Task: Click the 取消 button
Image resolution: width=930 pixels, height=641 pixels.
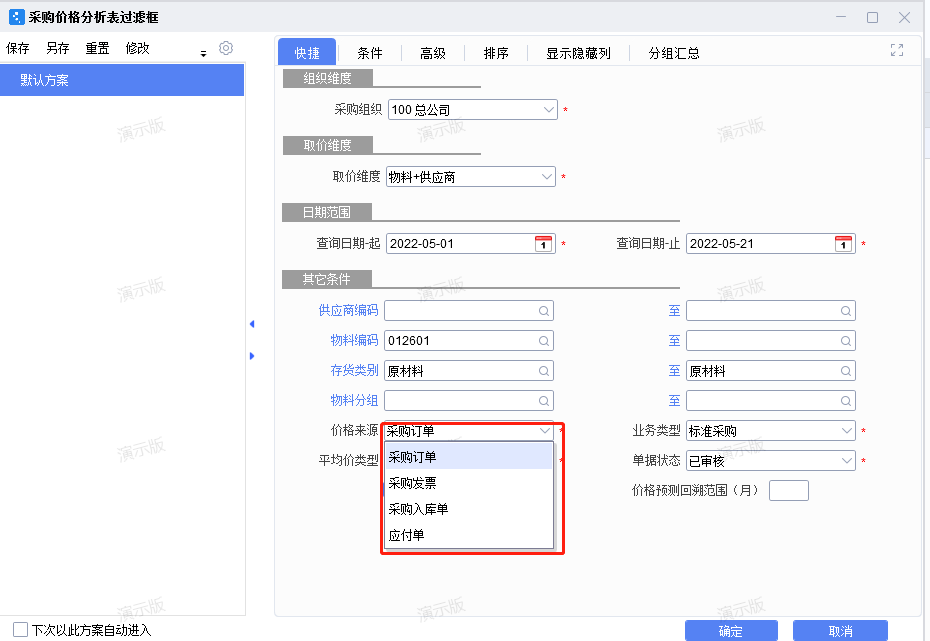Action: (x=840, y=631)
